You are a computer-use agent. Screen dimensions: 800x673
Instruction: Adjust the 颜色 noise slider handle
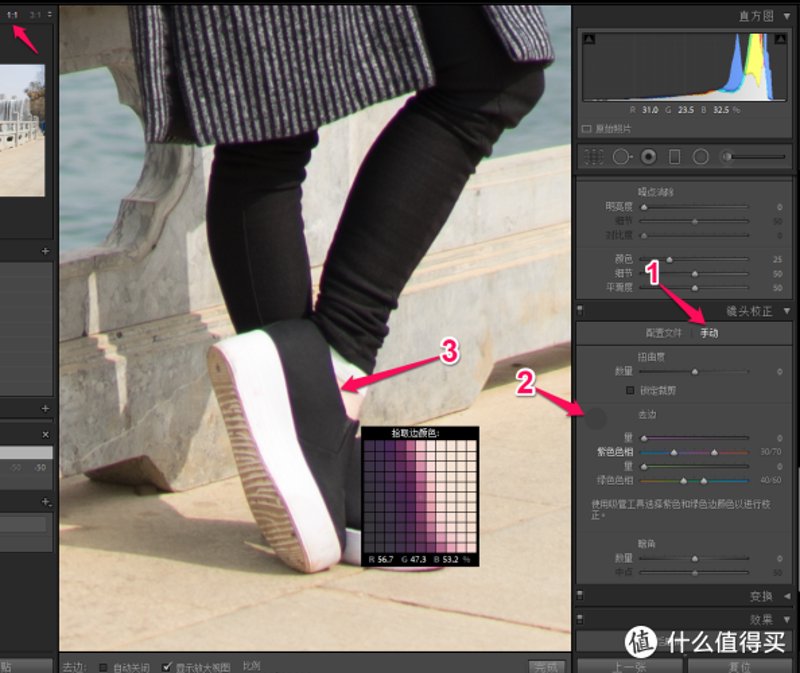669,260
